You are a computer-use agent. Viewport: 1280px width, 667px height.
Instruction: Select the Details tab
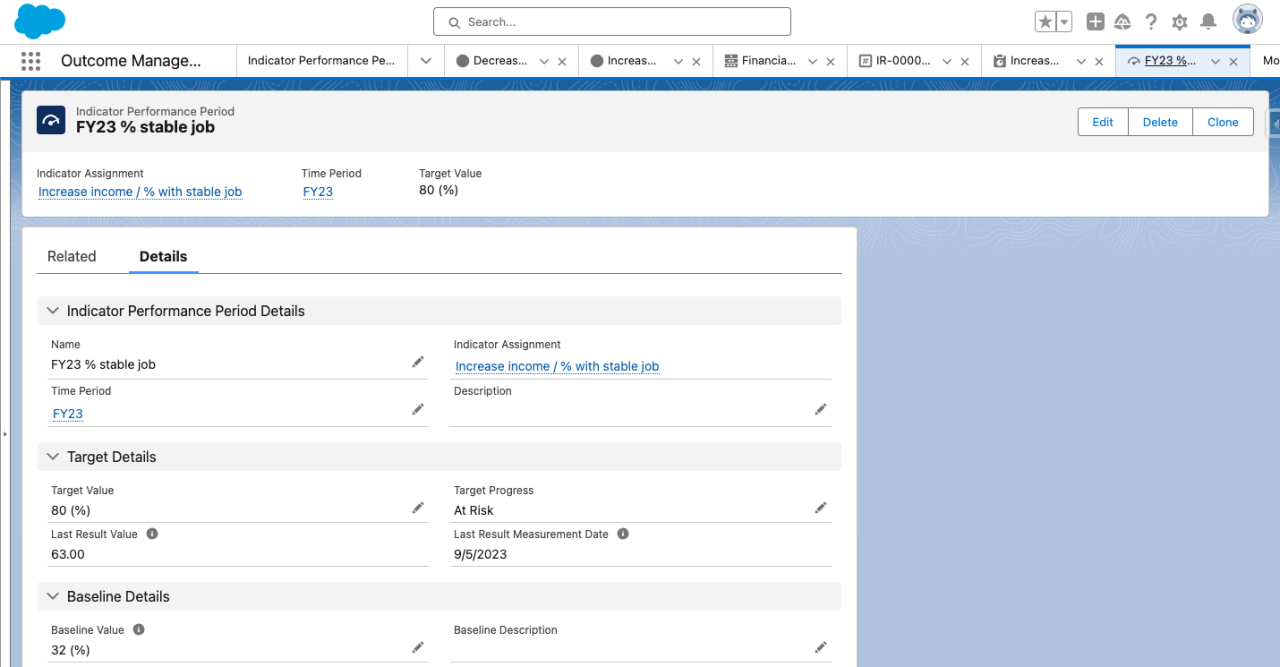163,256
